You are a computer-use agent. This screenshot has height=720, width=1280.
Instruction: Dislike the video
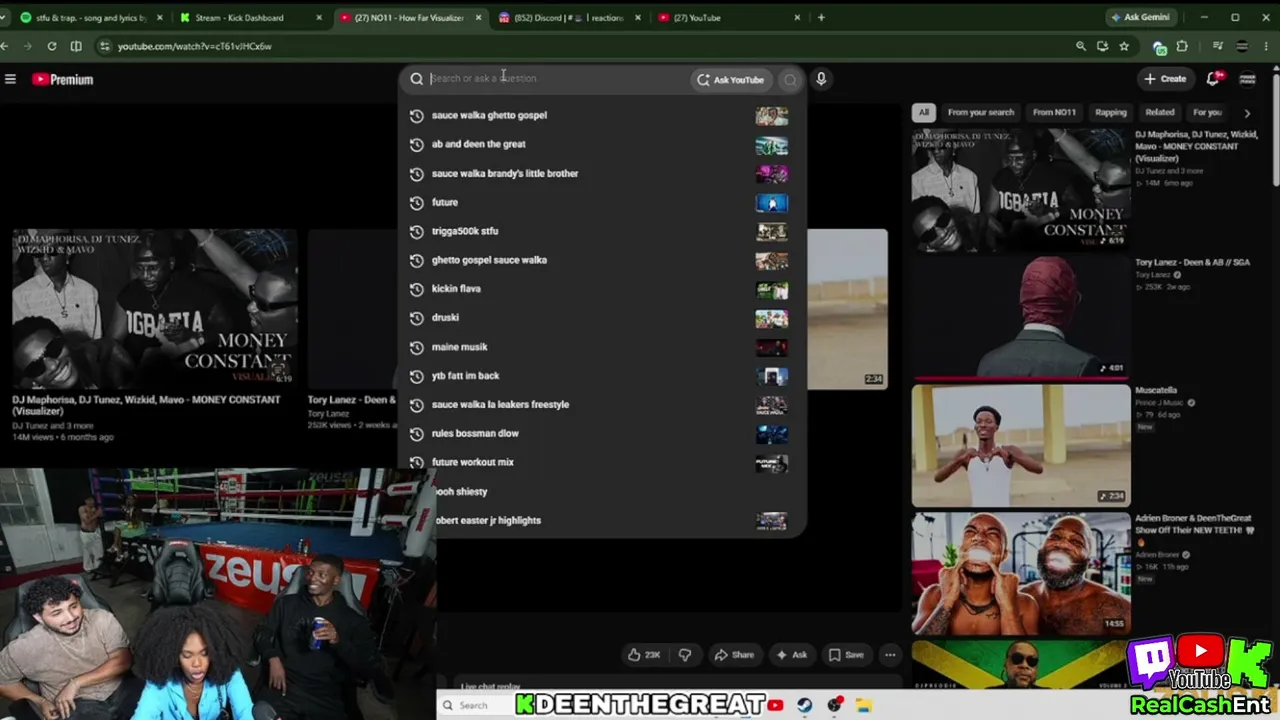tap(685, 655)
